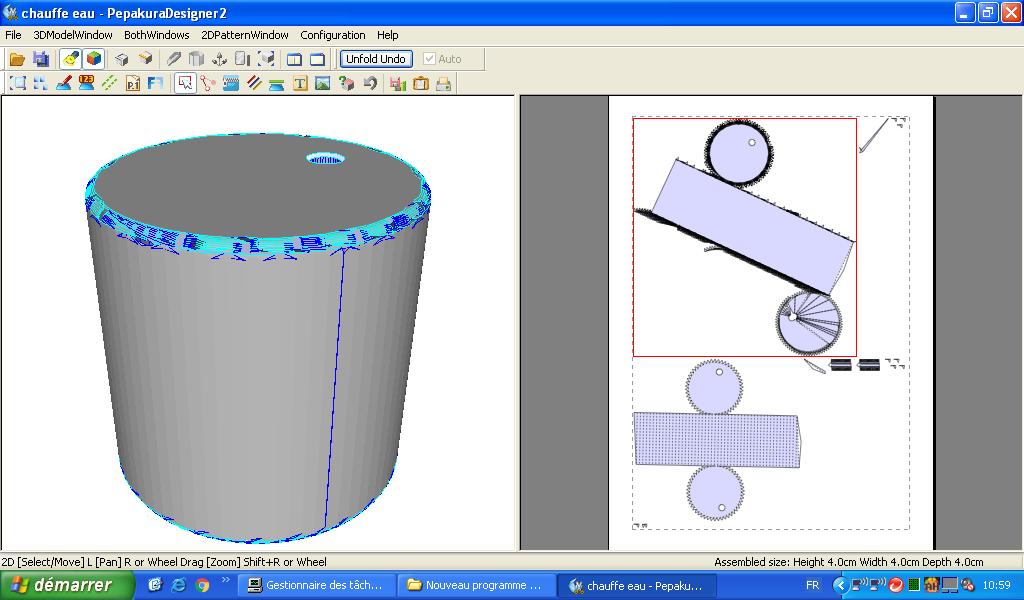Click the Join/Disjoin Faces tool icon

pos(208,84)
